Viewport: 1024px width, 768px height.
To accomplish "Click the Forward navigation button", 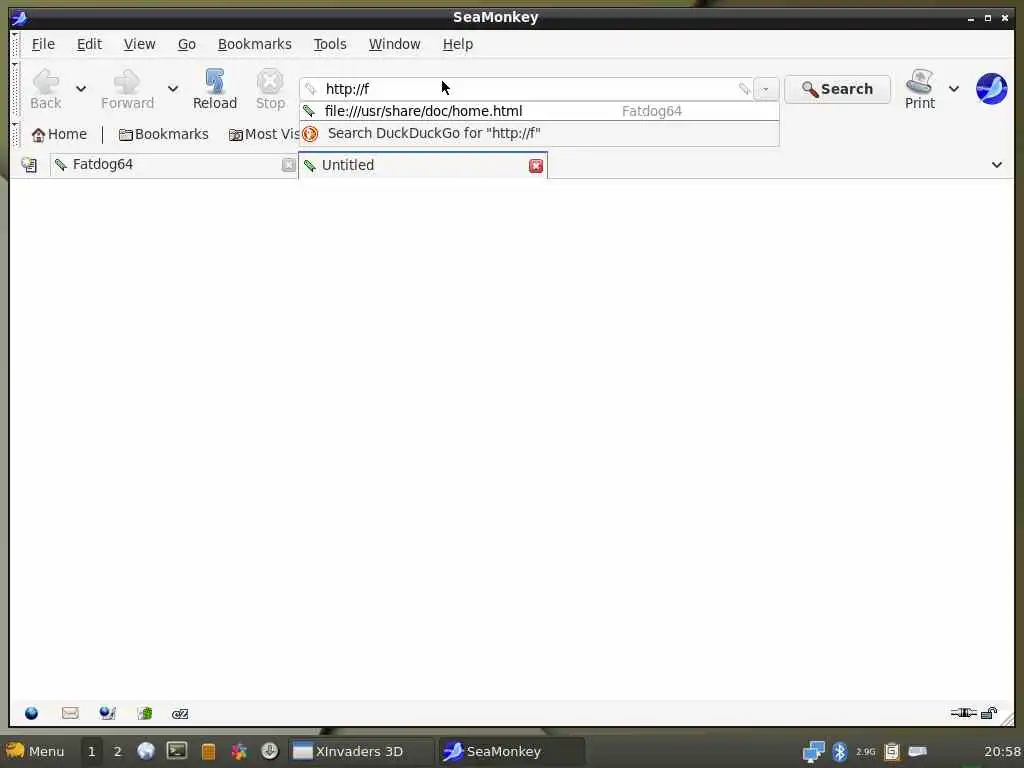I will (x=127, y=89).
